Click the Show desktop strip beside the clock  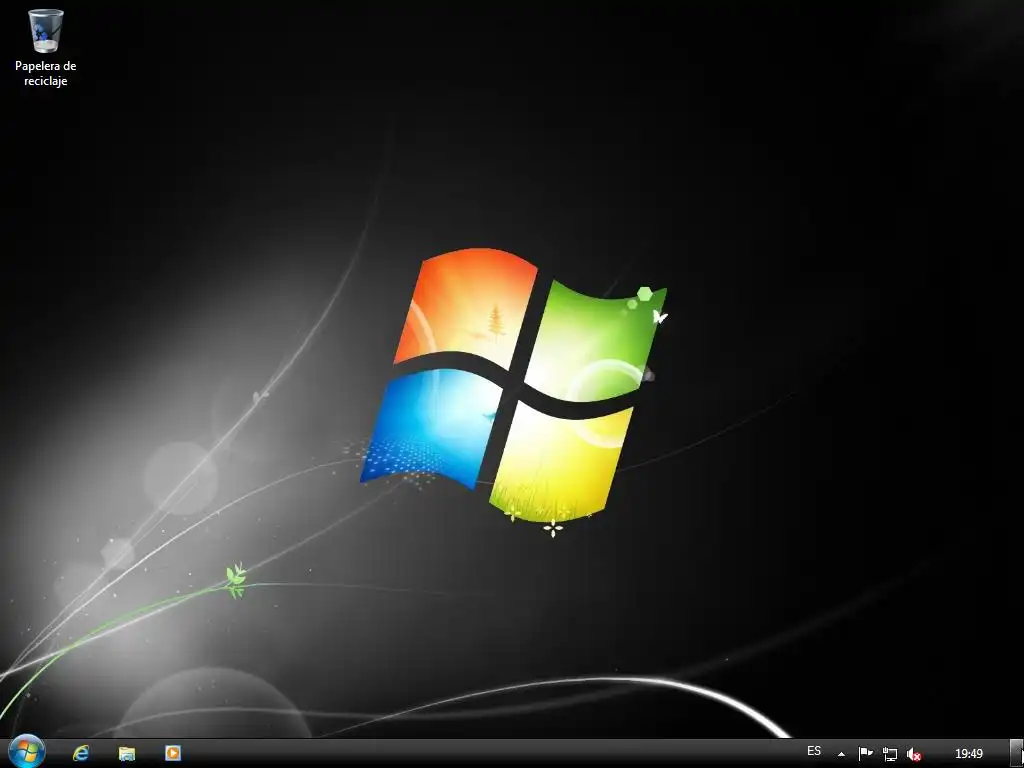1016,754
